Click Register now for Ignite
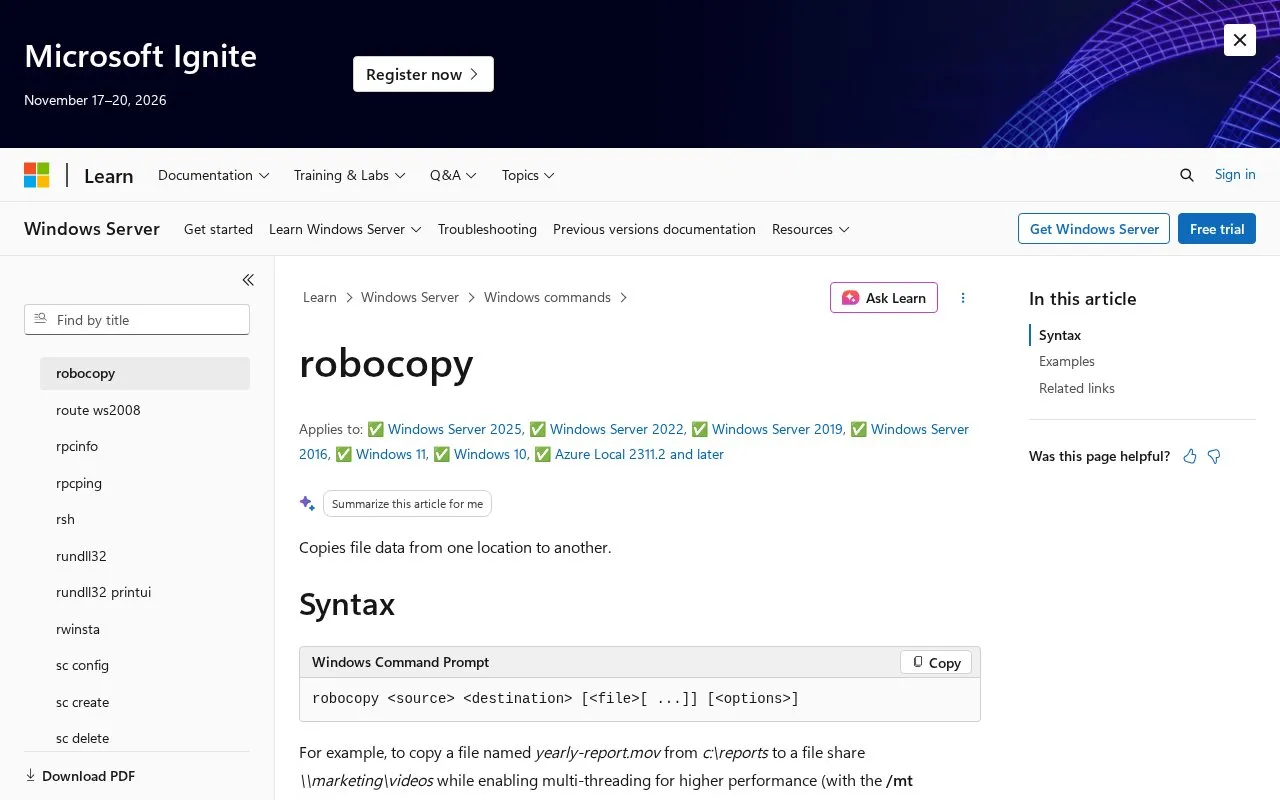Image resolution: width=1280 pixels, height=800 pixels. 423,74
